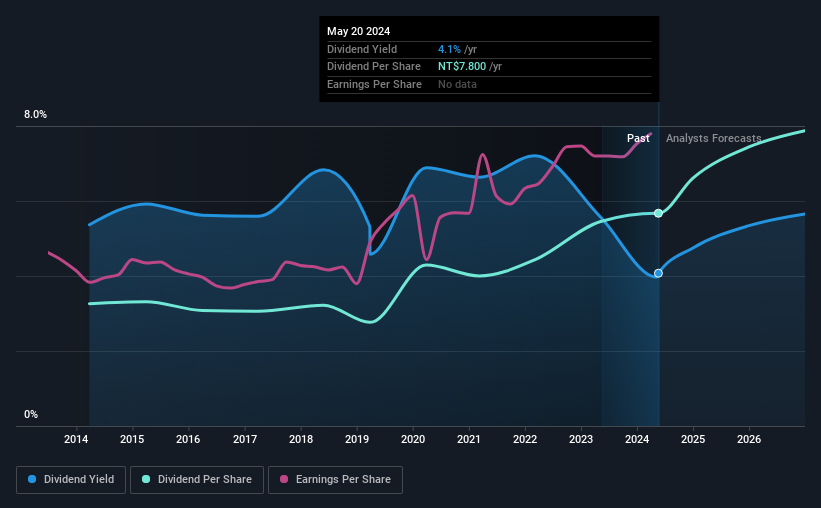Click the Past section label
Screen dimensions: 821x508
point(638,138)
